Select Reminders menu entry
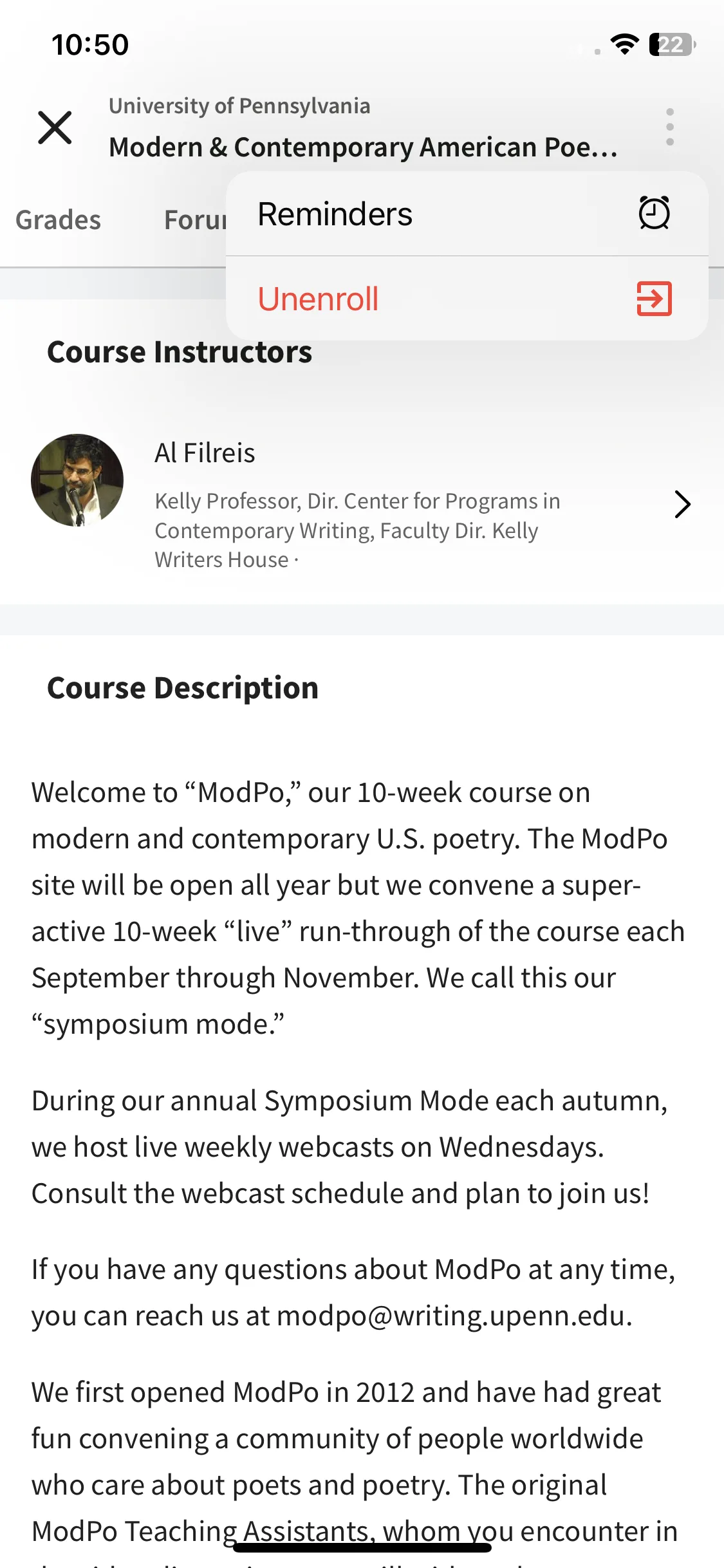This screenshot has width=724, height=1568. pyautogui.click(x=467, y=214)
